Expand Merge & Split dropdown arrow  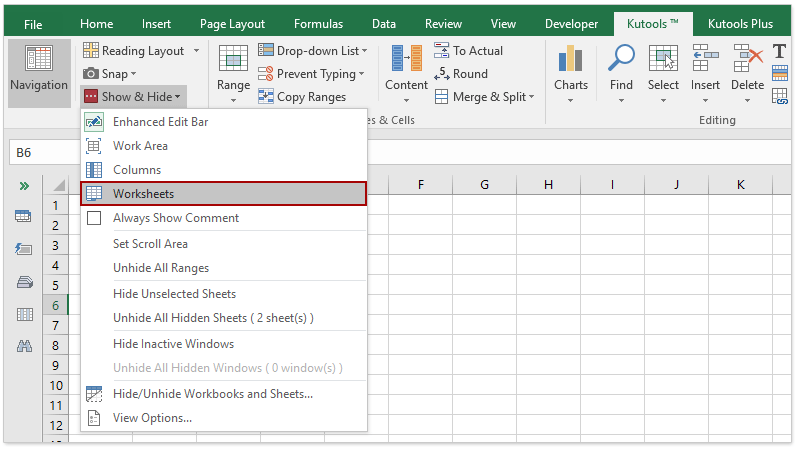(532, 97)
